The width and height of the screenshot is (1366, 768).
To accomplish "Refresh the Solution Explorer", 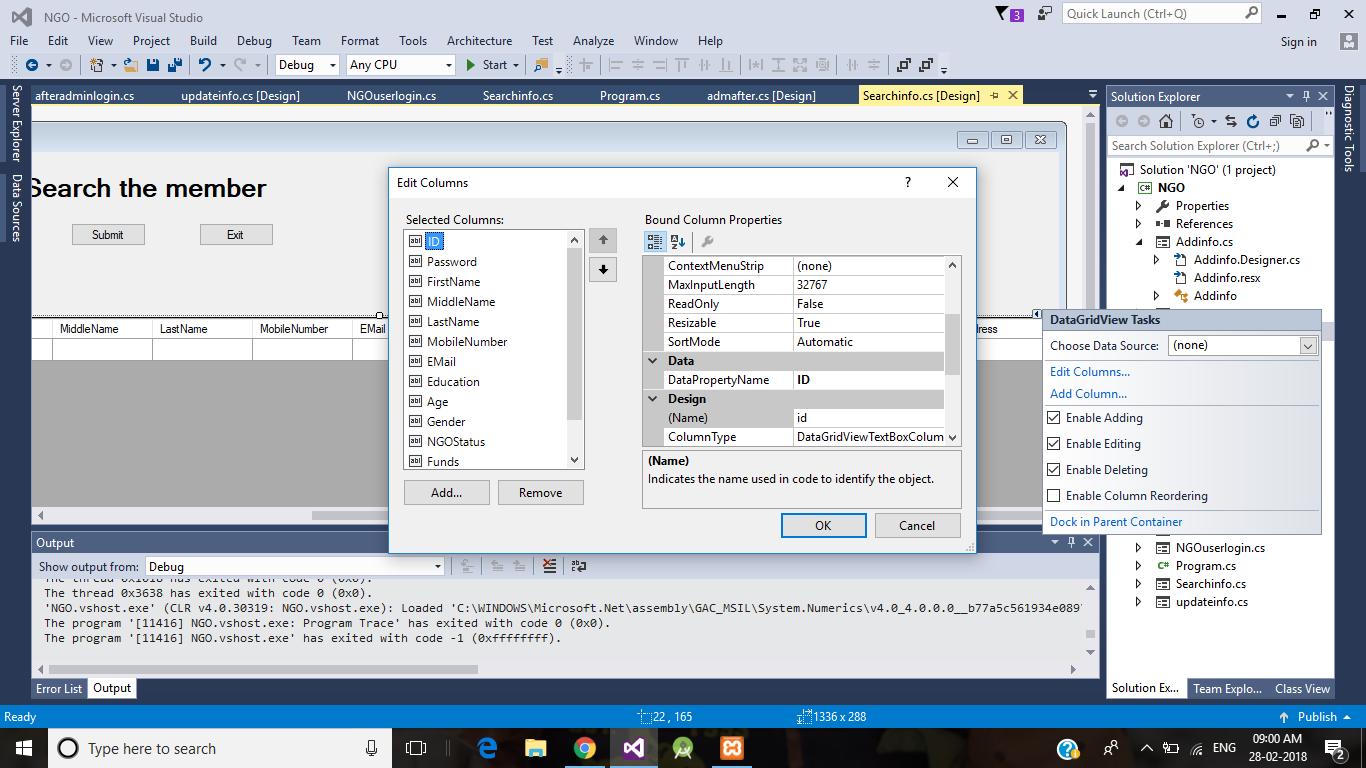I will pos(1254,121).
